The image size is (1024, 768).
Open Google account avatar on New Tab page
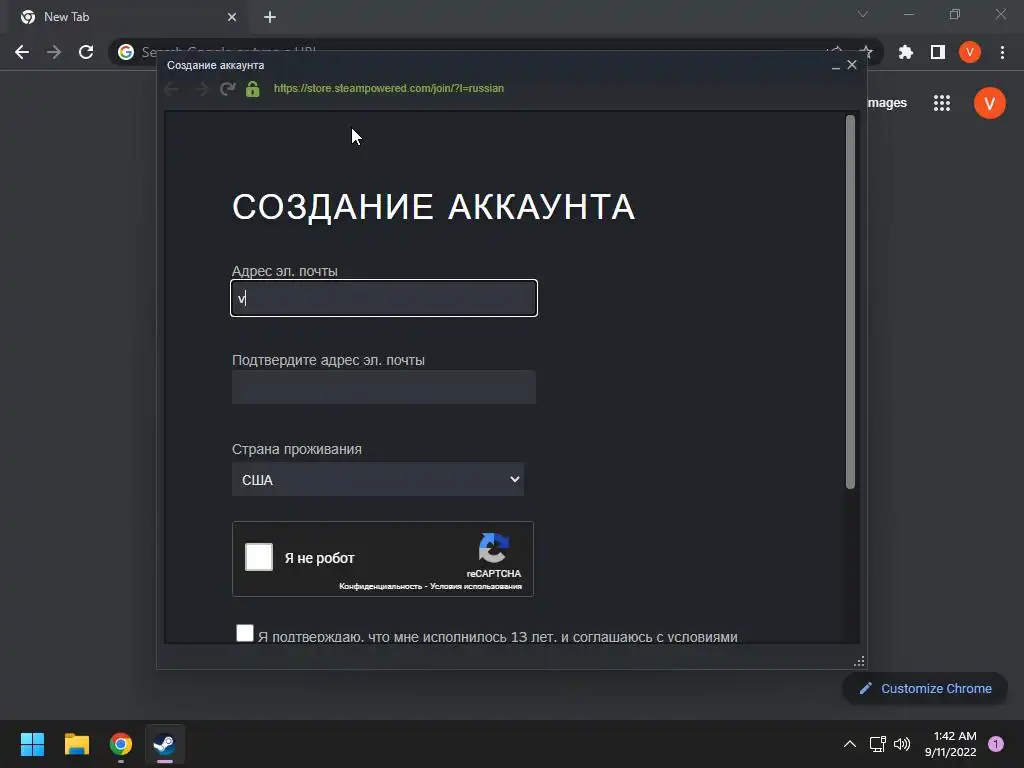989,103
